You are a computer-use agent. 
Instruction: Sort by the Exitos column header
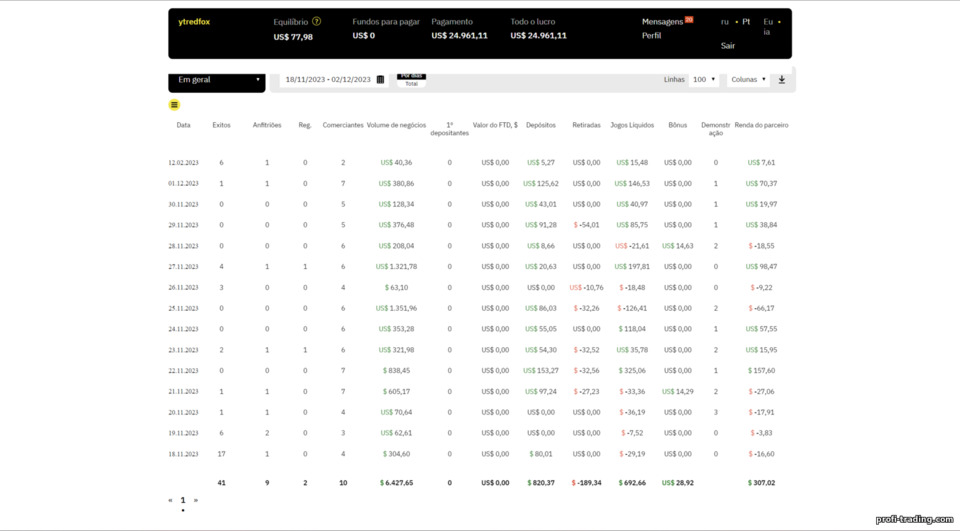pyautogui.click(x=221, y=125)
